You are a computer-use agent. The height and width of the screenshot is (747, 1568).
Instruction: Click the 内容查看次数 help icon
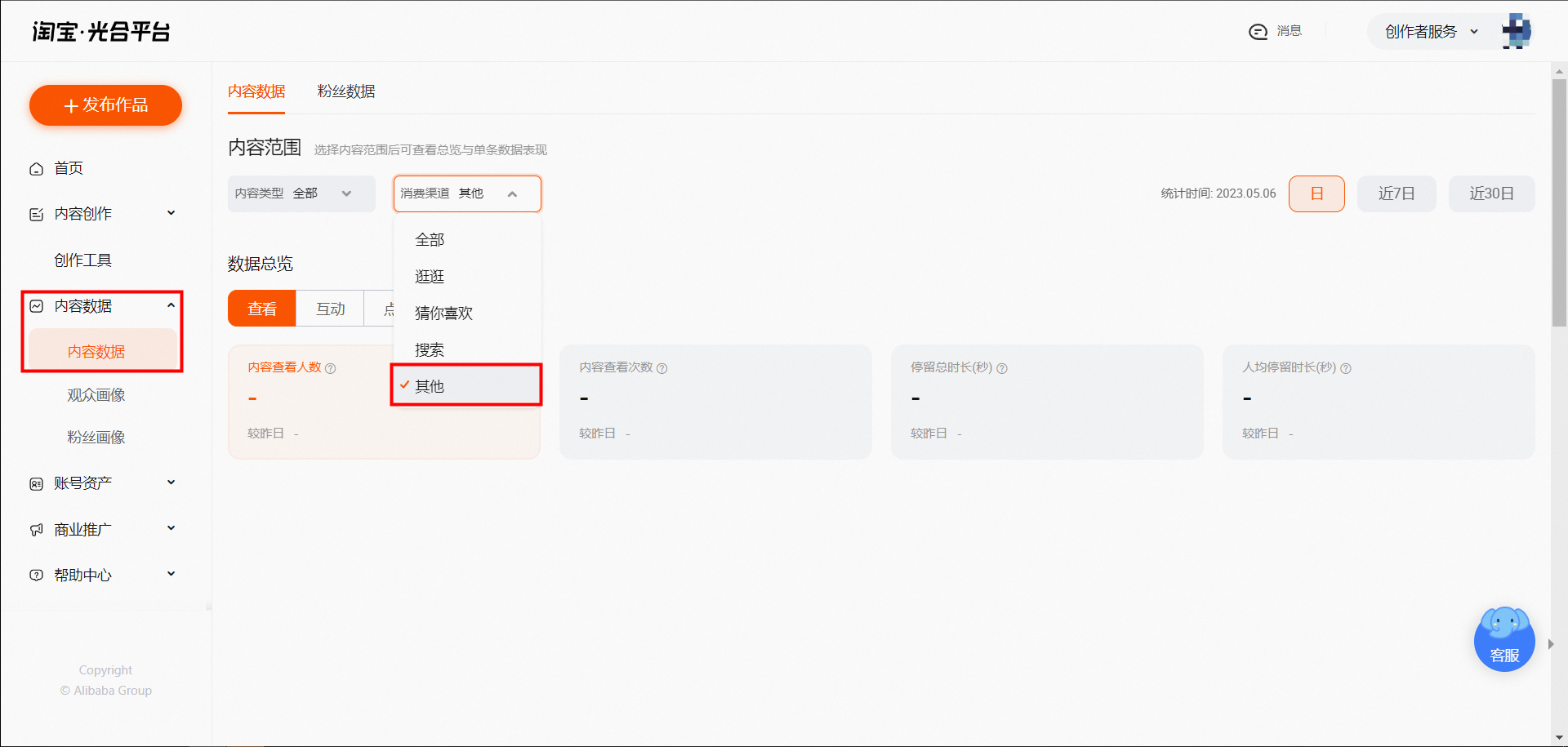[662, 369]
